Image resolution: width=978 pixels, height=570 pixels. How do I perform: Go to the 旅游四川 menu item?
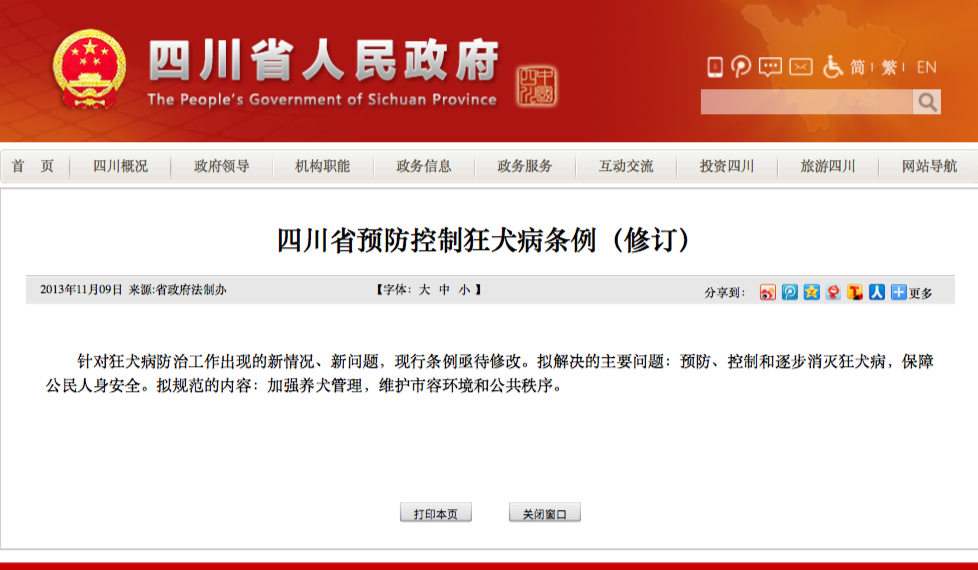click(x=828, y=167)
